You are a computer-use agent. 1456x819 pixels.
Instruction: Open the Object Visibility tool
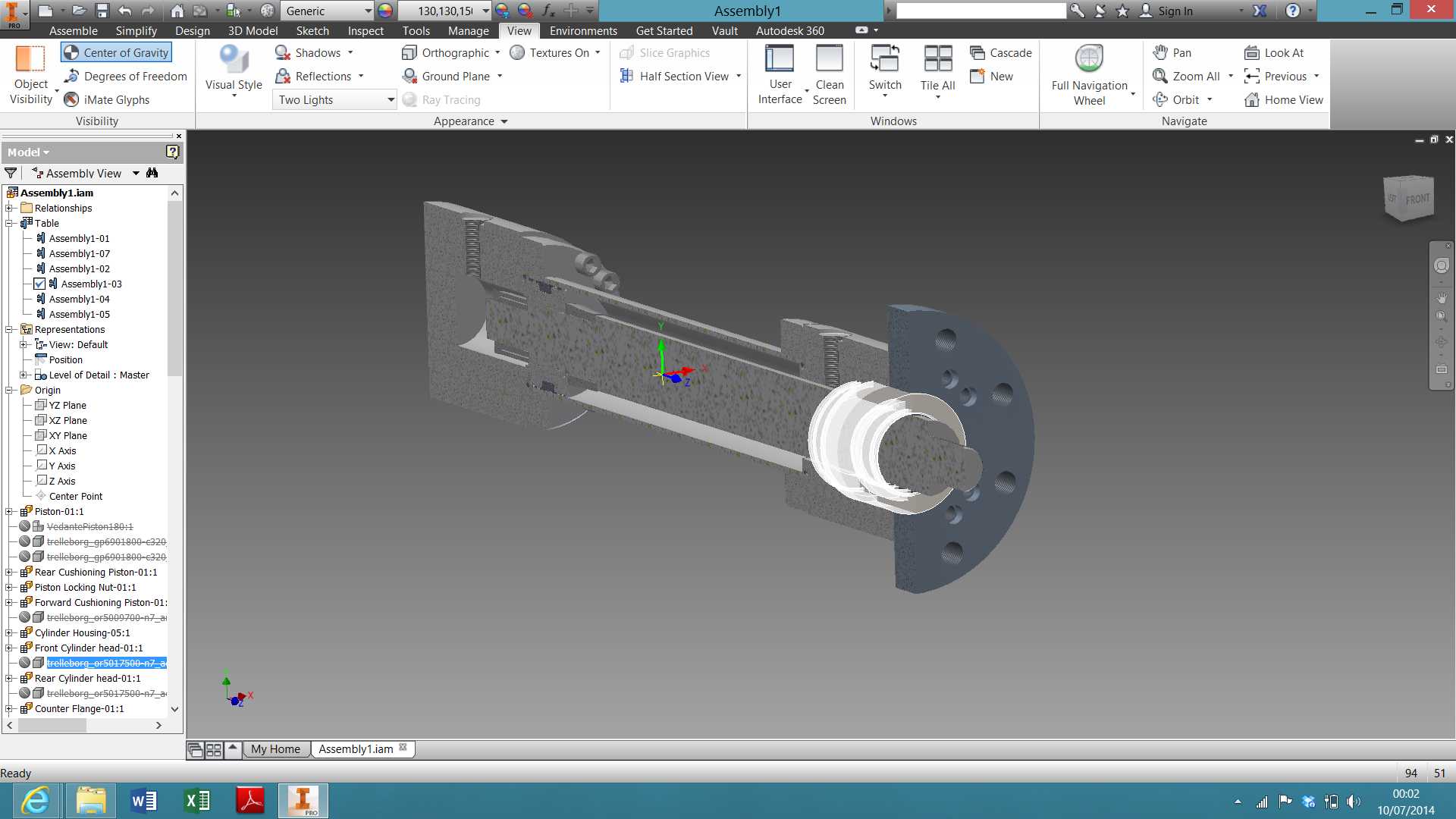click(x=31, y=74)
